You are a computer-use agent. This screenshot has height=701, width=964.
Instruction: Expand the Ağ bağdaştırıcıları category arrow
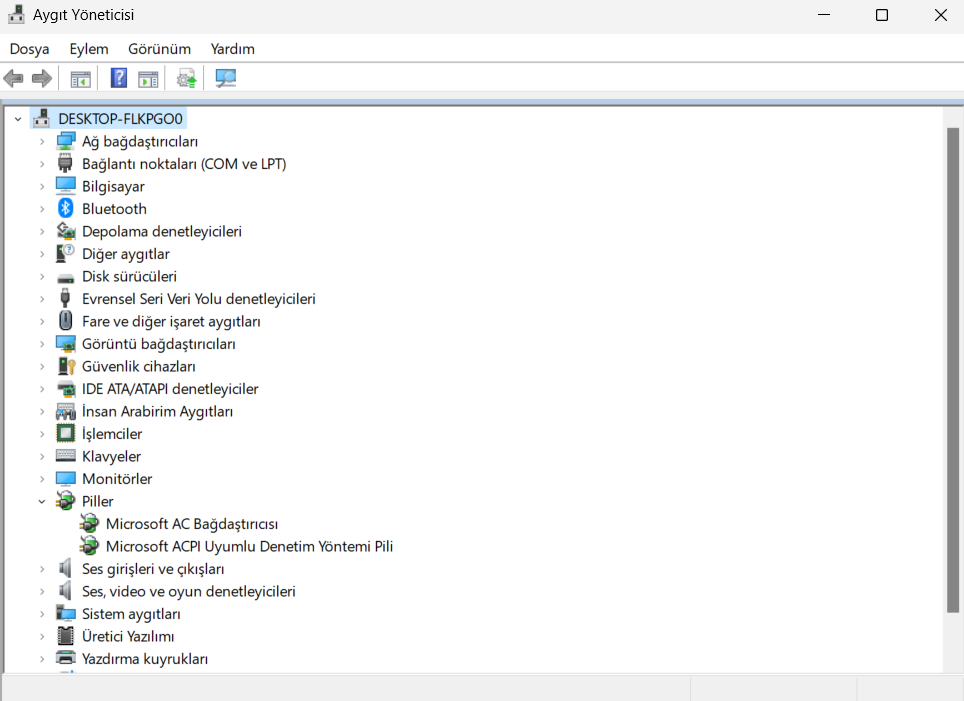point(42,142)
